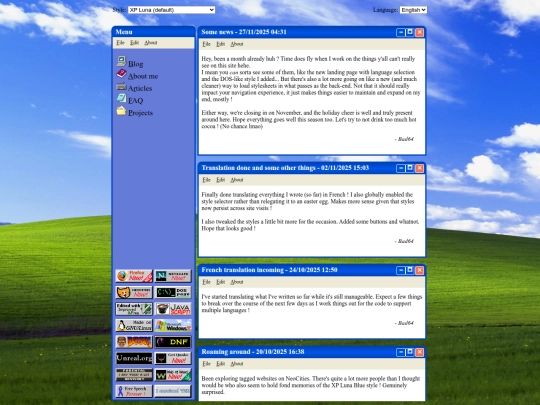The image size is (540, 405).
Task: Maximize the Roaming around window
Action: click(410, 352)
